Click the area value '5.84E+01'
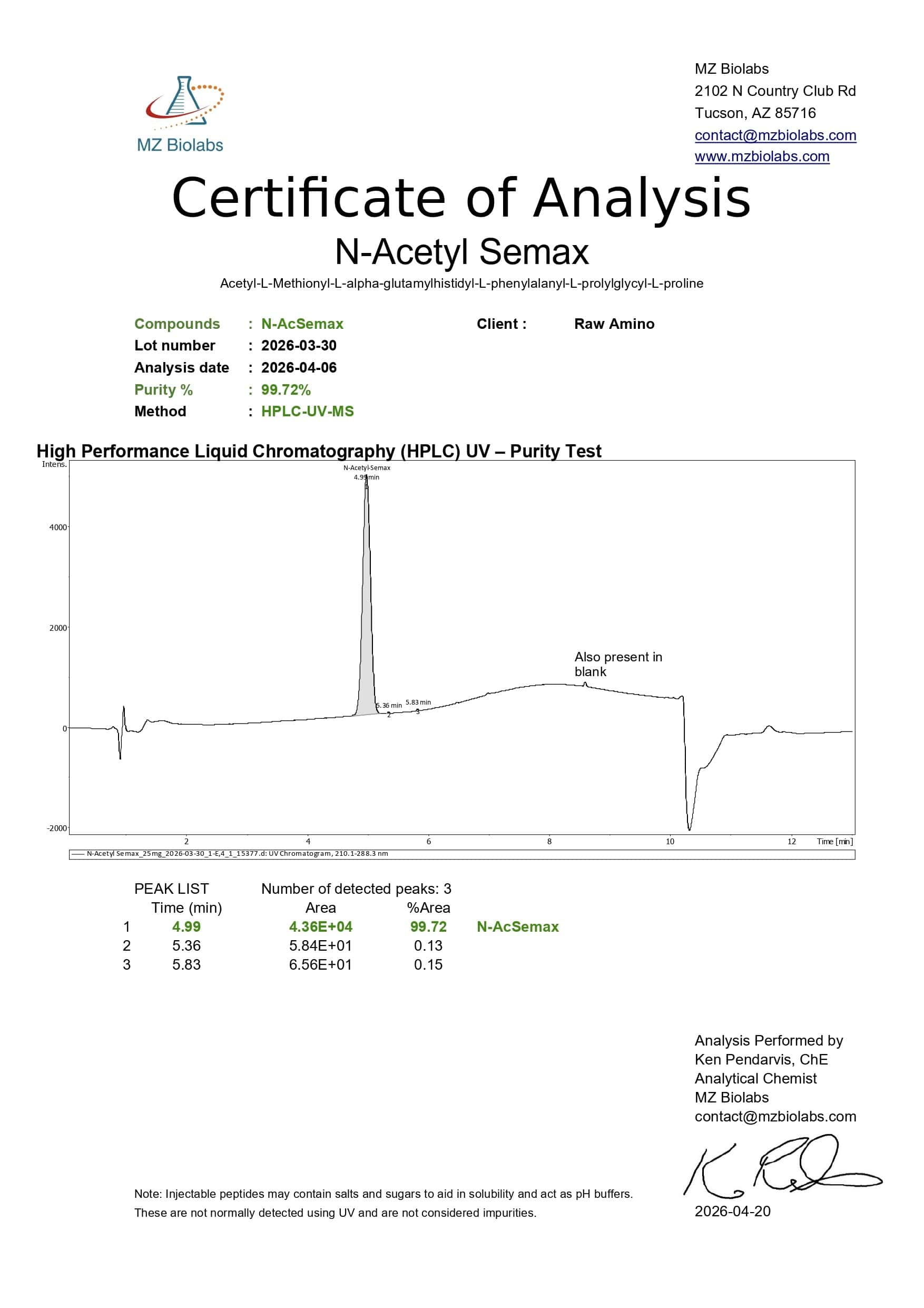This screenshot has height=1308, width=924. click(320, 945)
